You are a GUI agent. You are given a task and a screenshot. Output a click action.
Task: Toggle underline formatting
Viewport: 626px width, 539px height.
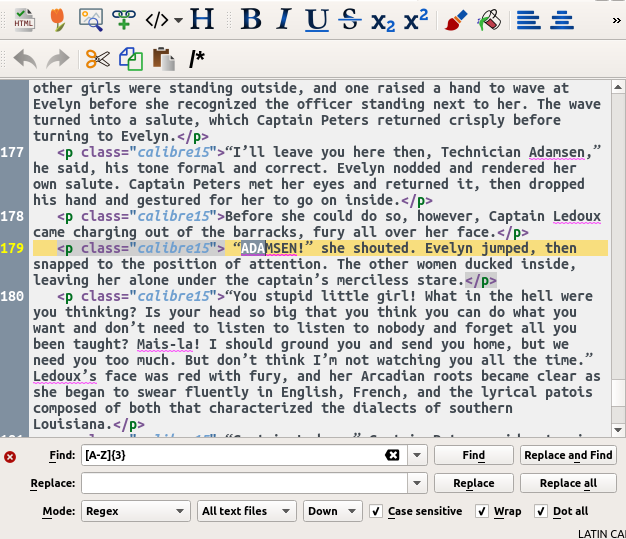[317, 20]
